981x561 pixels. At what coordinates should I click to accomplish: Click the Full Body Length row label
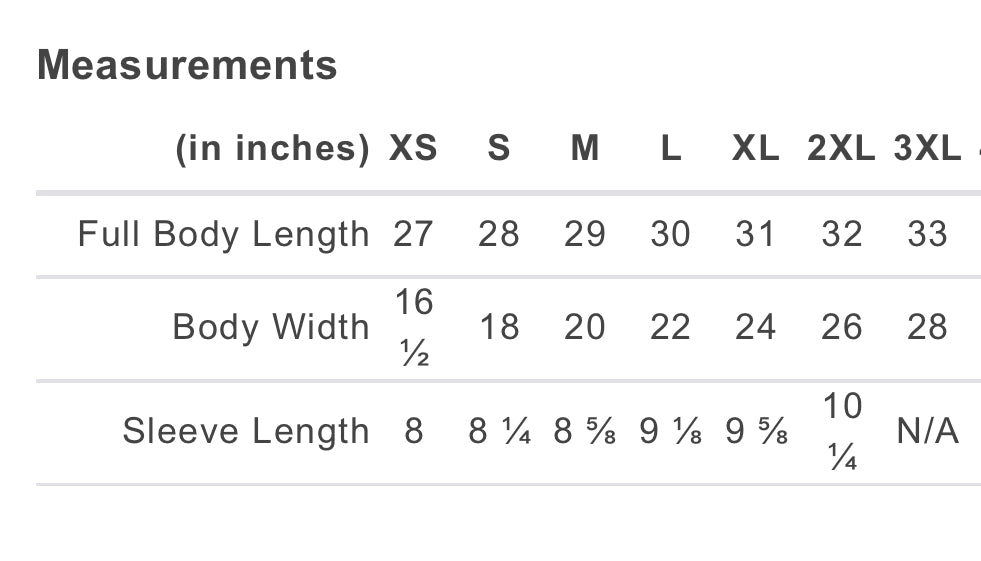[x=223, y=234]
